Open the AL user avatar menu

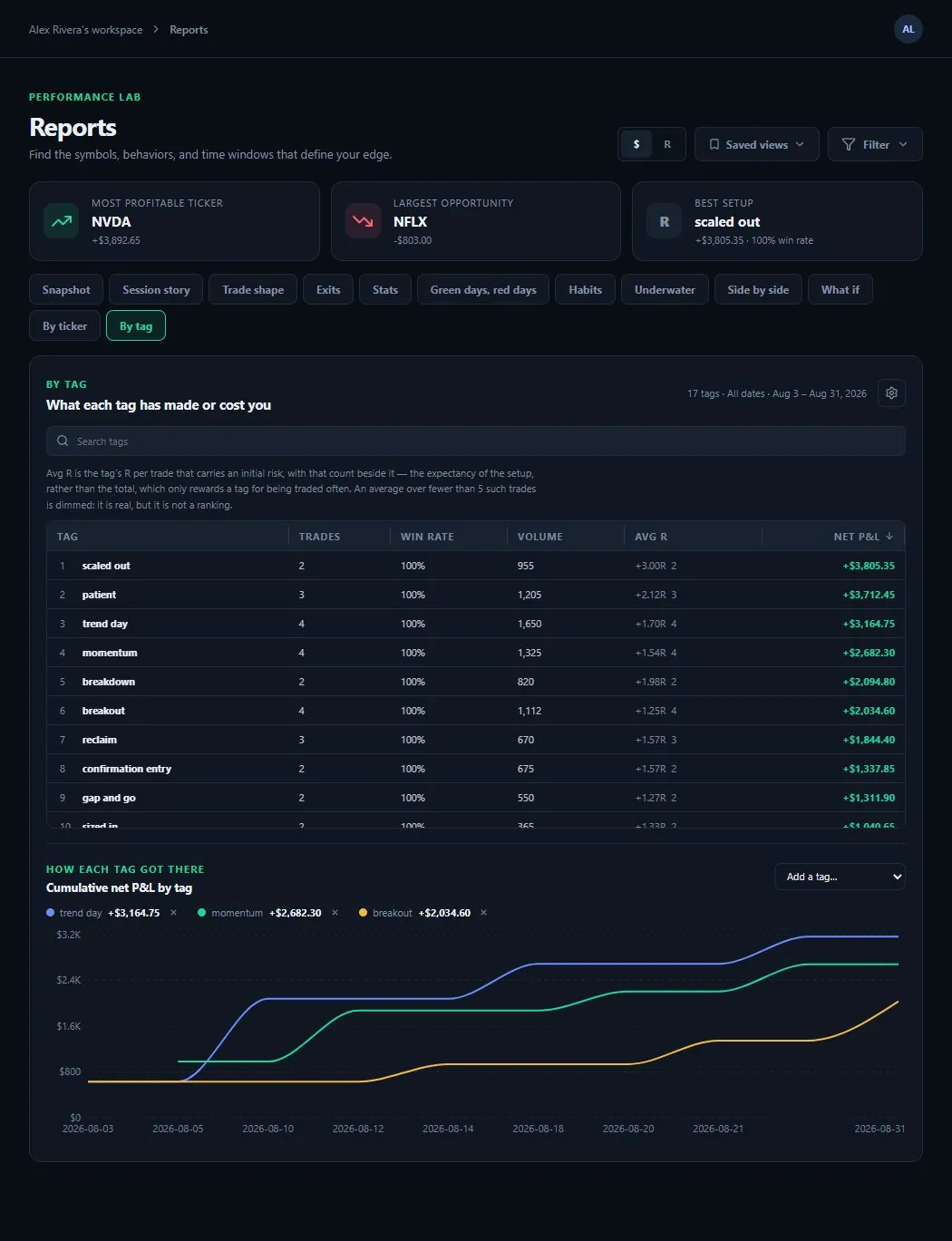click(x=908, y=29)
